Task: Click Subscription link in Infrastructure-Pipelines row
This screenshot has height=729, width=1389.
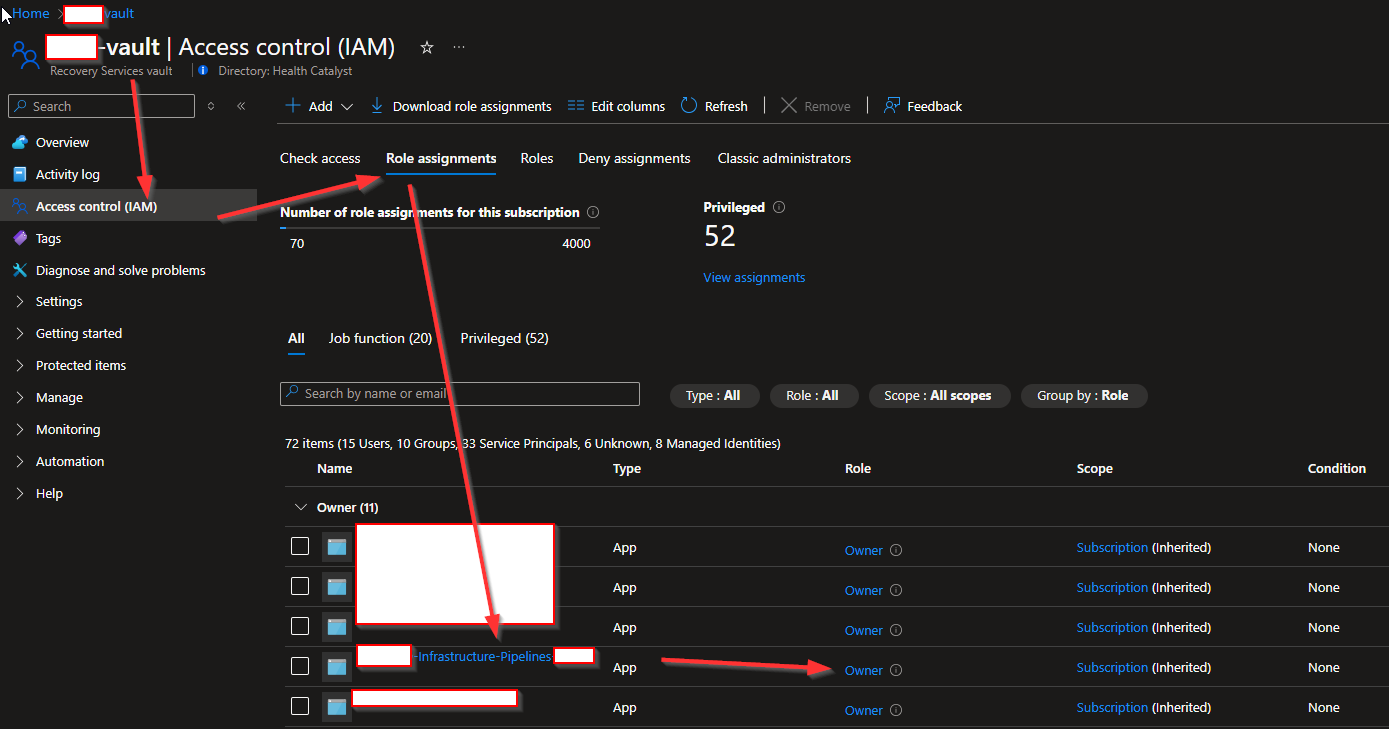Action: [1112, 667]
